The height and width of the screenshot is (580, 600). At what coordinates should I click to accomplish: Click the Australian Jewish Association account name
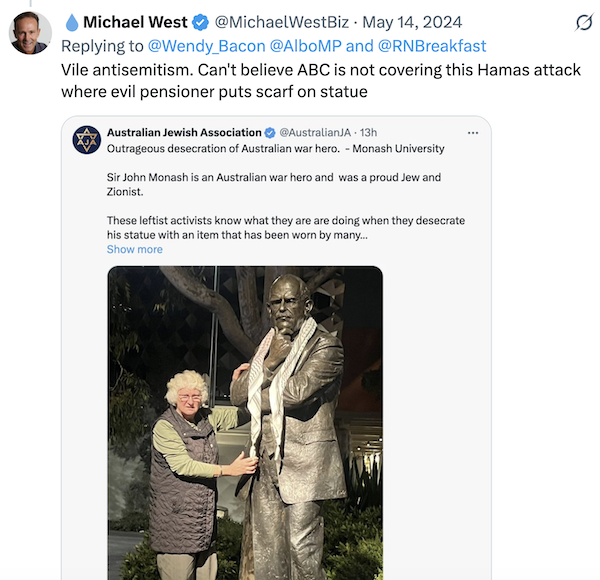coord(184,133)
